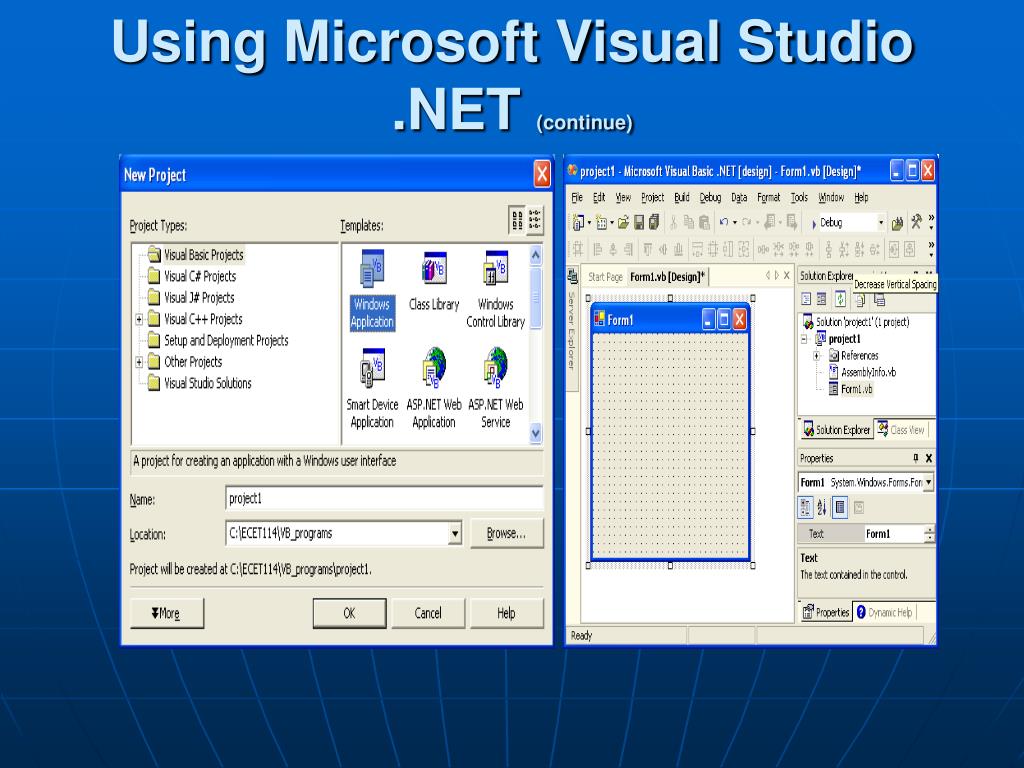Click Align to Grid layout toolbar icon

click(578, 249)
